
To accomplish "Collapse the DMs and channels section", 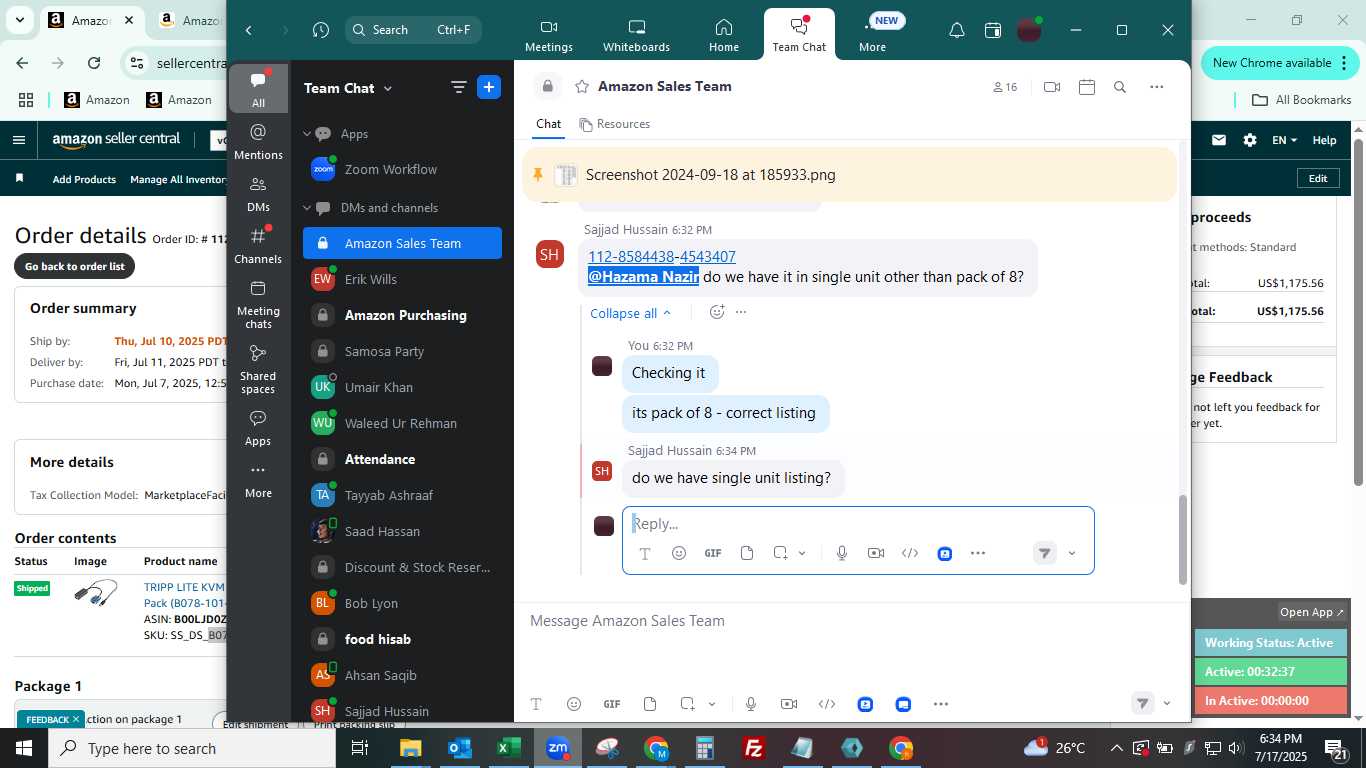I will click(x=308, y=207).
